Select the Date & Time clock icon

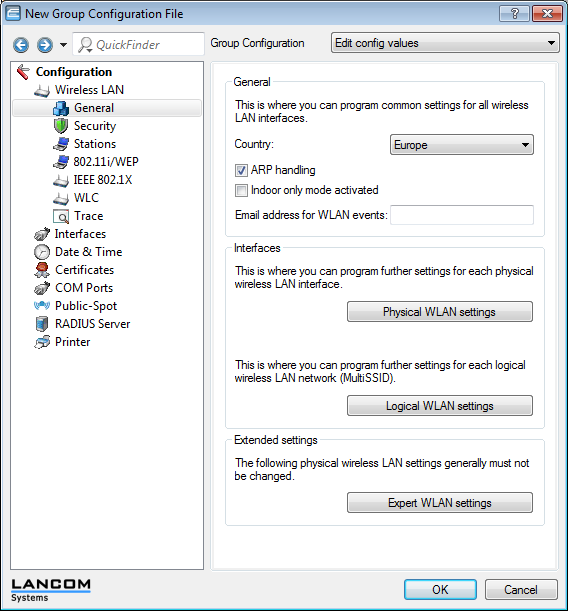click(42, 252)
